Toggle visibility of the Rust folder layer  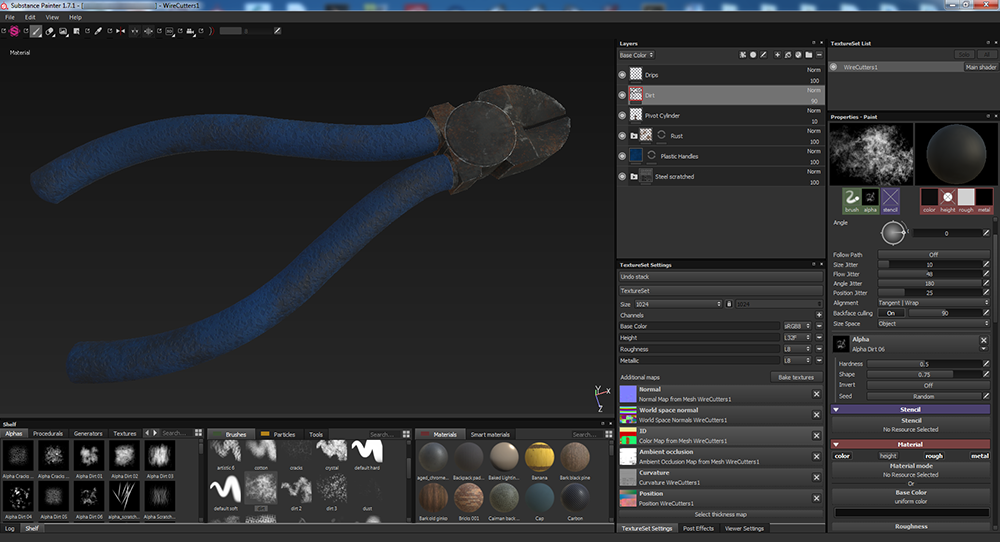point(622,135)
